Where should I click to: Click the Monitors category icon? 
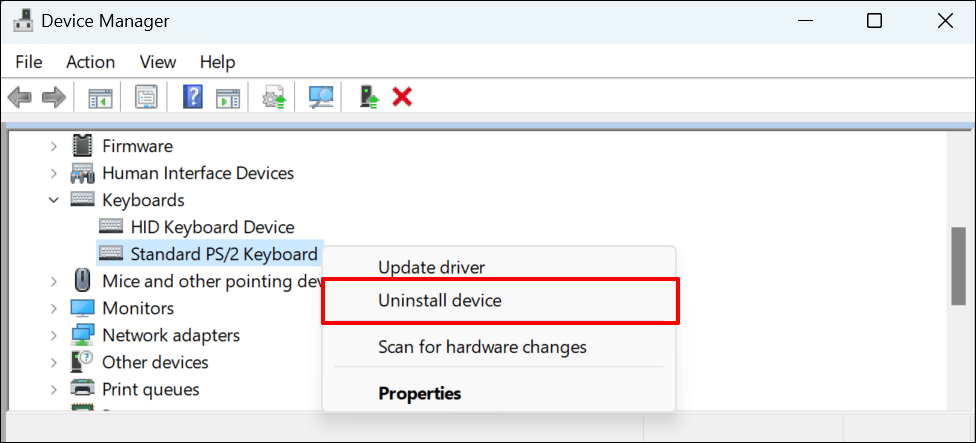(82, 308)
